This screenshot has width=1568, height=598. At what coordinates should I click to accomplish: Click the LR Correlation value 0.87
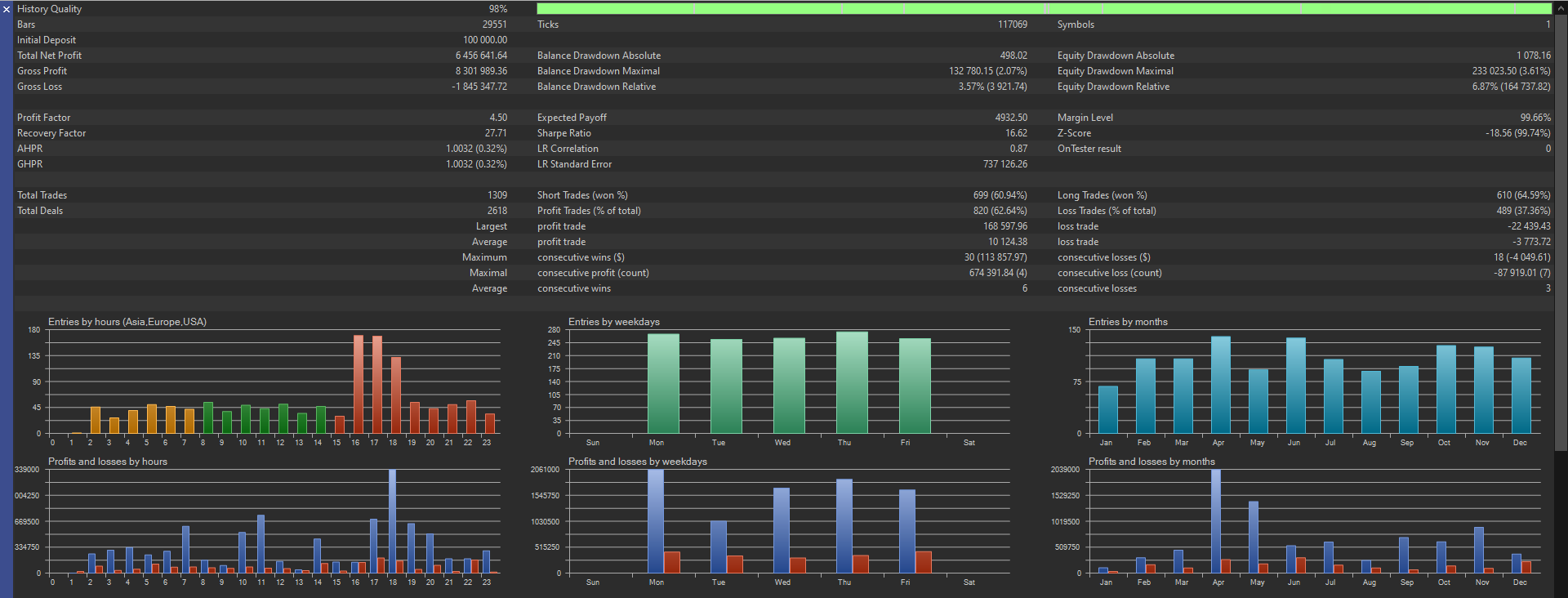pos(1018,149)
